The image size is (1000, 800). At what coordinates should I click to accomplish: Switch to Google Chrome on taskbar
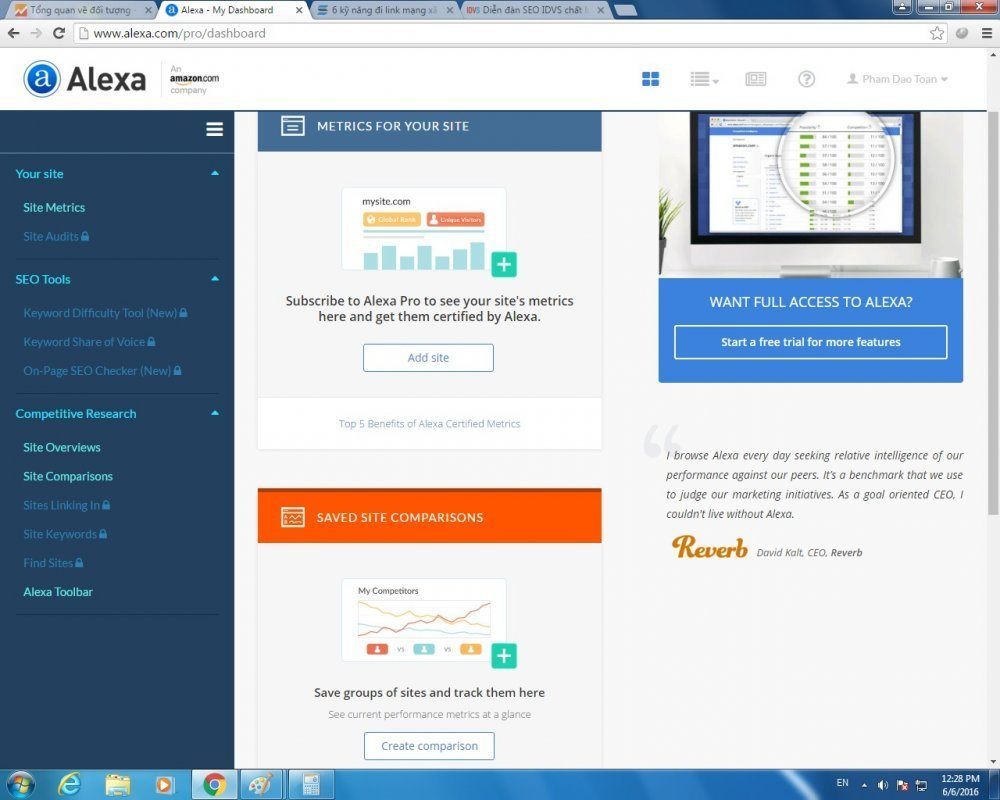pyautogui.click(x=214, y=785)
